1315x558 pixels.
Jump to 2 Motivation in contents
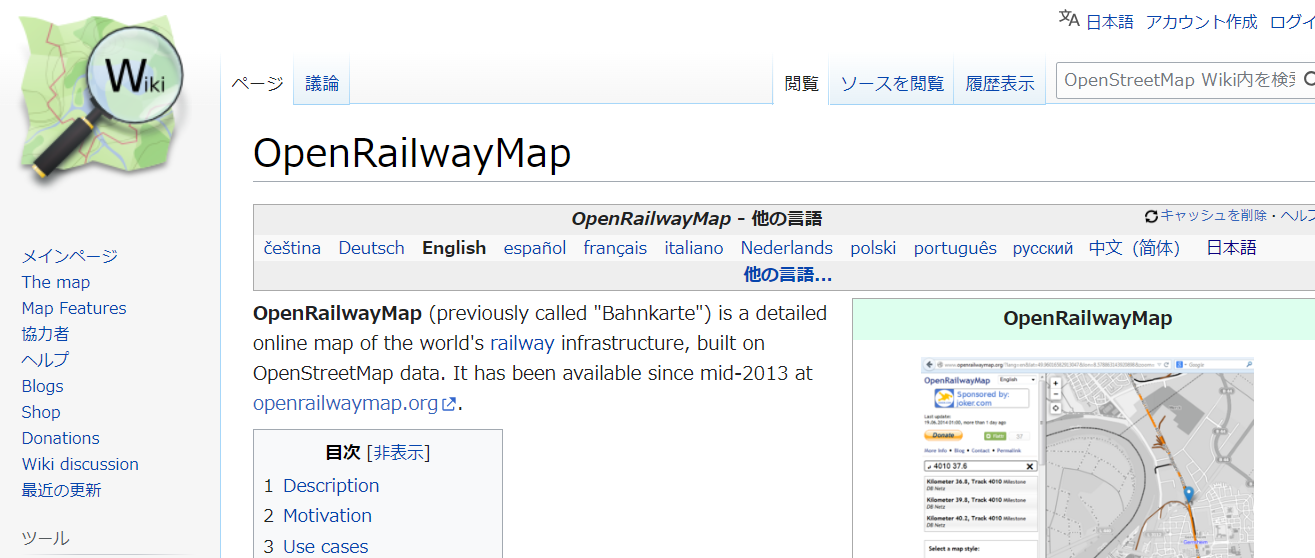click(318, 516)
